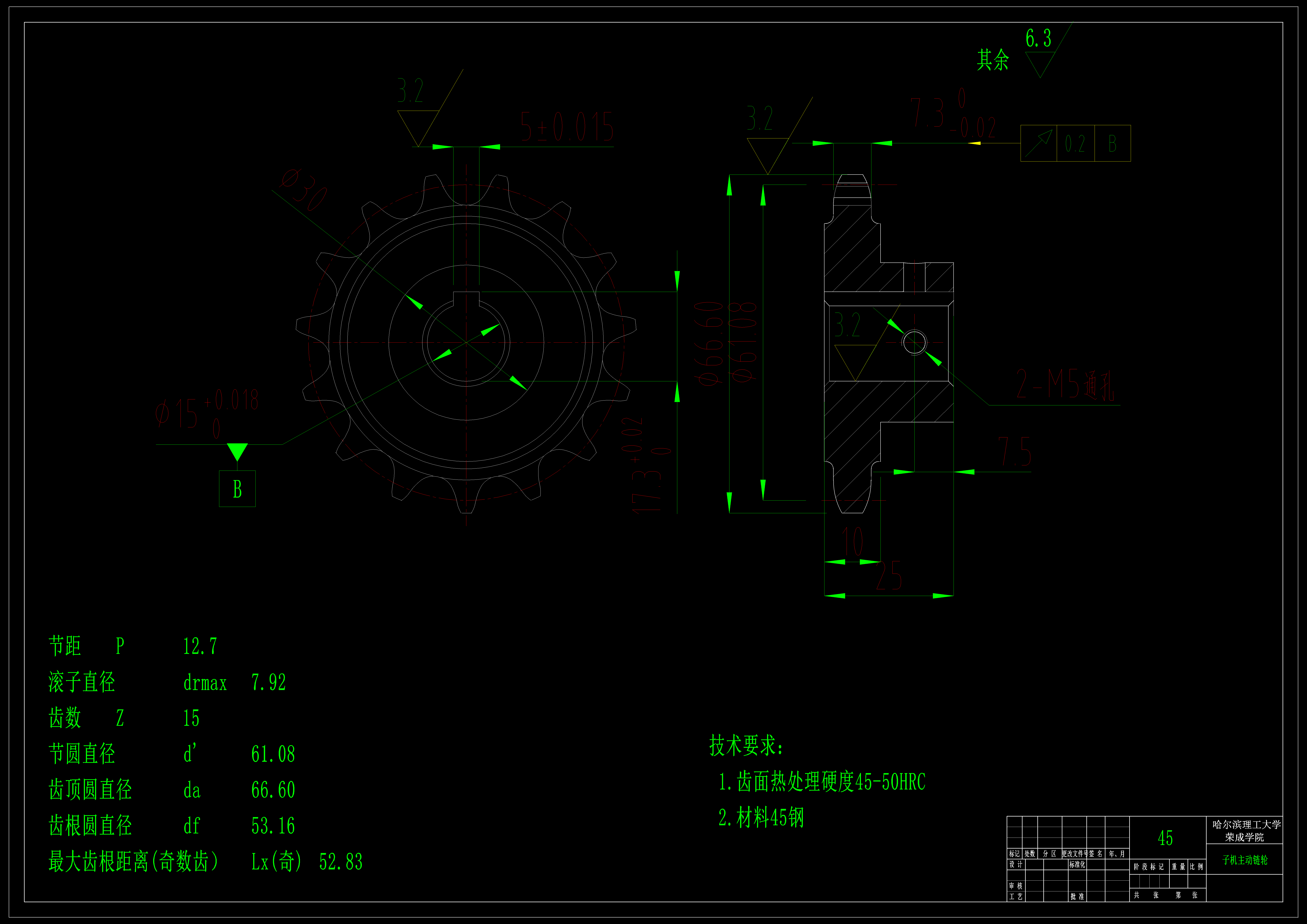The width and height of the screenshot is (1307, 924).
Task: Click the "17.3" keyway depth dimension
Action: 646,466
